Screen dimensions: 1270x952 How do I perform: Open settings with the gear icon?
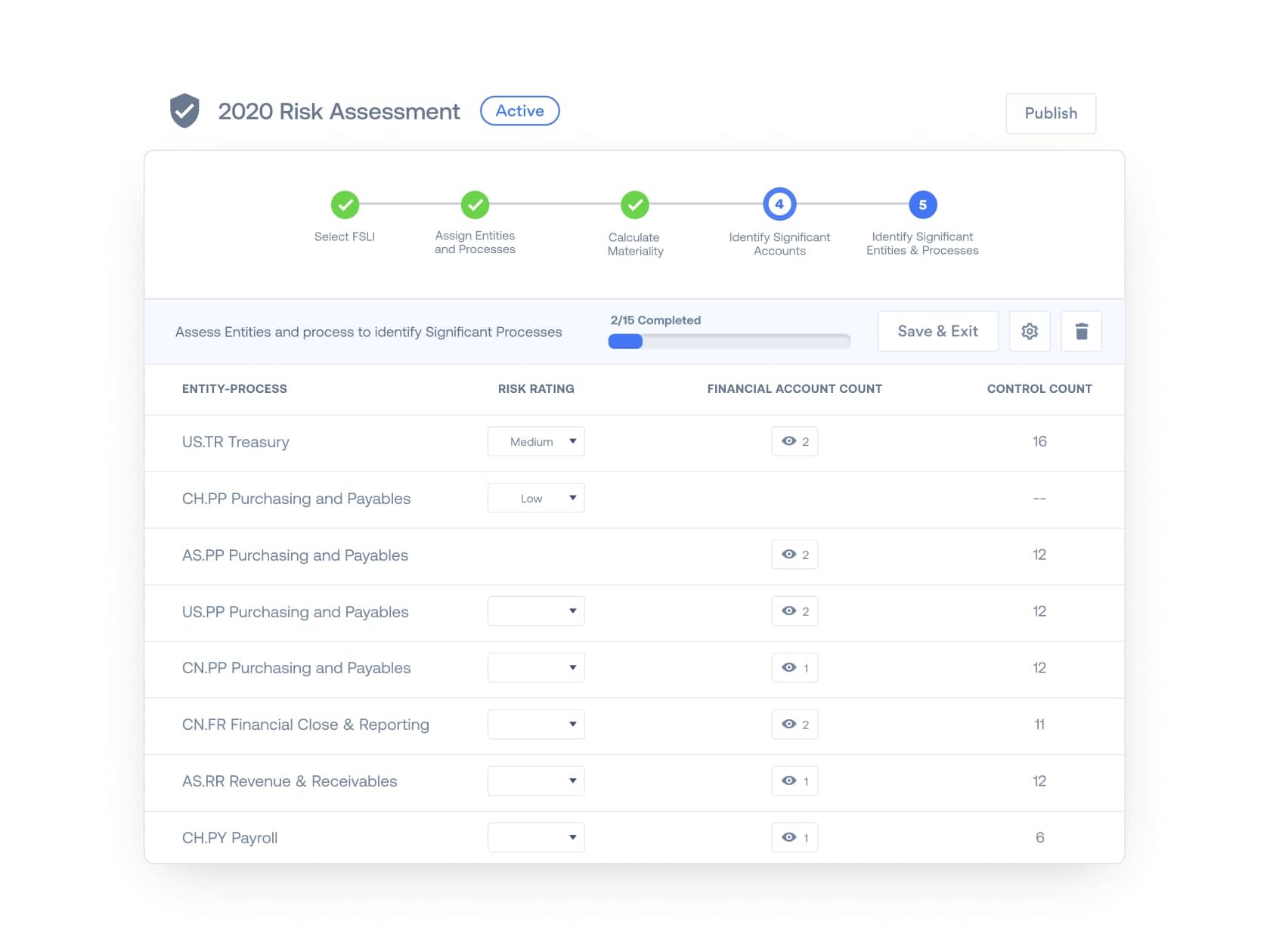click(x=1029, y=332)
